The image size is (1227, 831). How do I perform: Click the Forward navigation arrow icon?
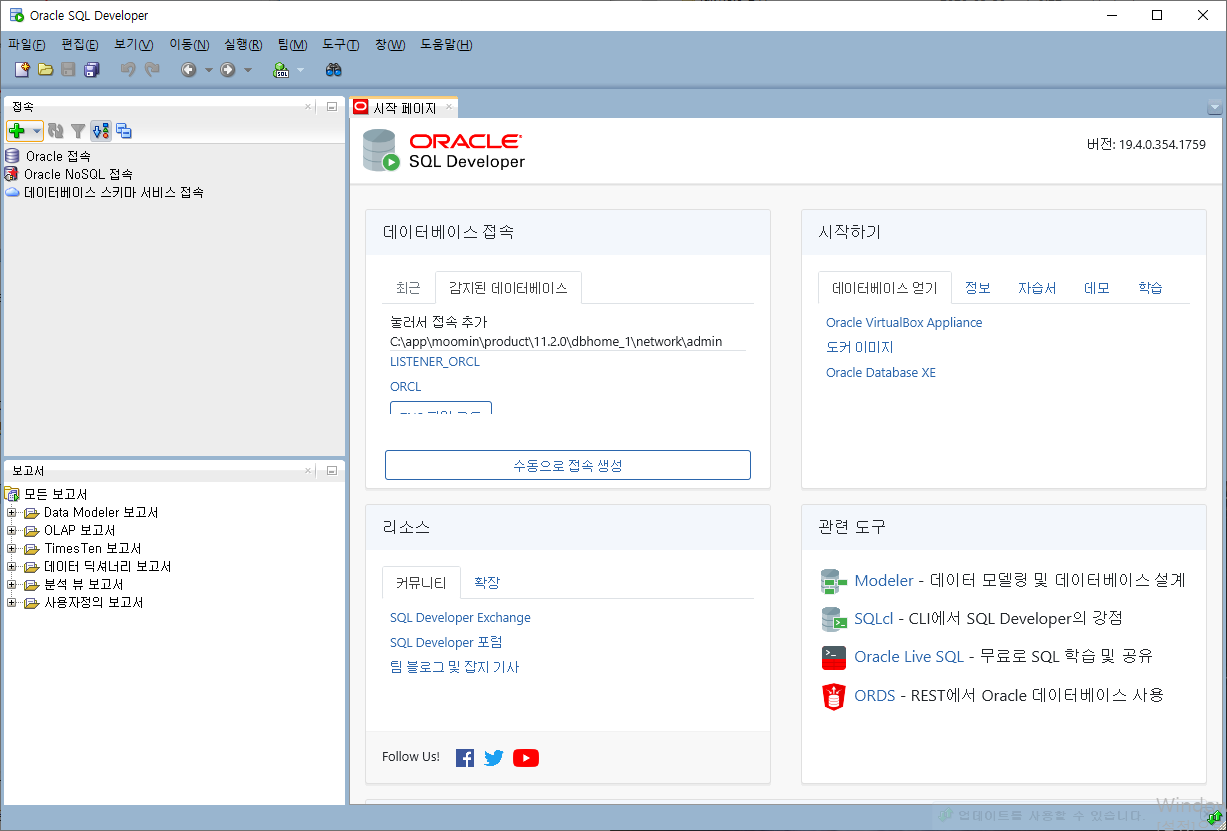[228, 70]
